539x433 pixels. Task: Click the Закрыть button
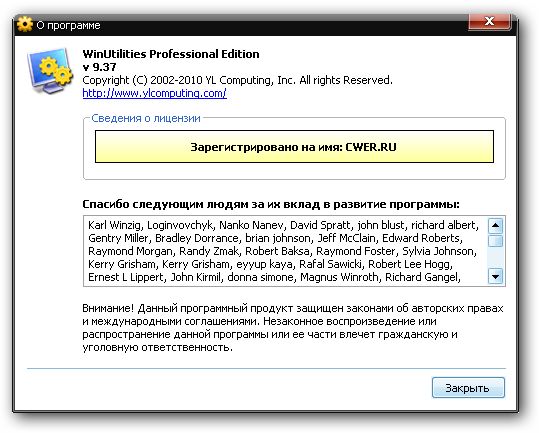click(x=468, y=388)
